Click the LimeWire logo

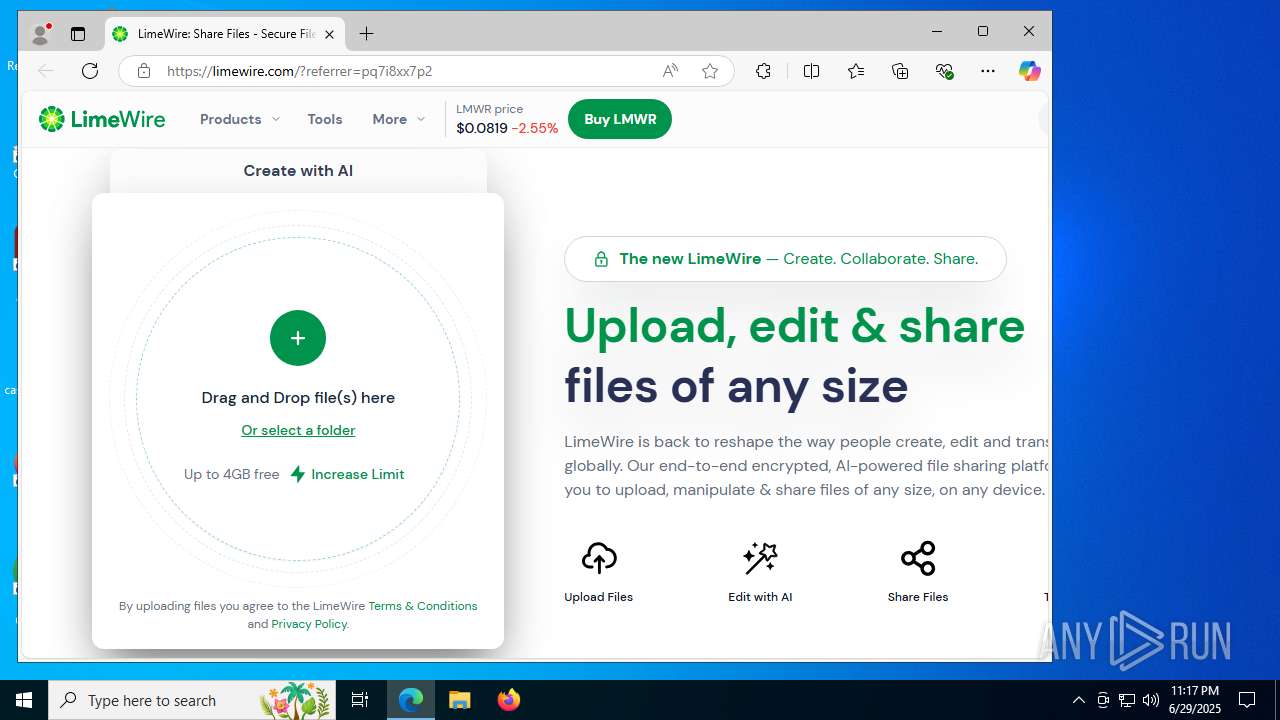click(x=102, y=119)
